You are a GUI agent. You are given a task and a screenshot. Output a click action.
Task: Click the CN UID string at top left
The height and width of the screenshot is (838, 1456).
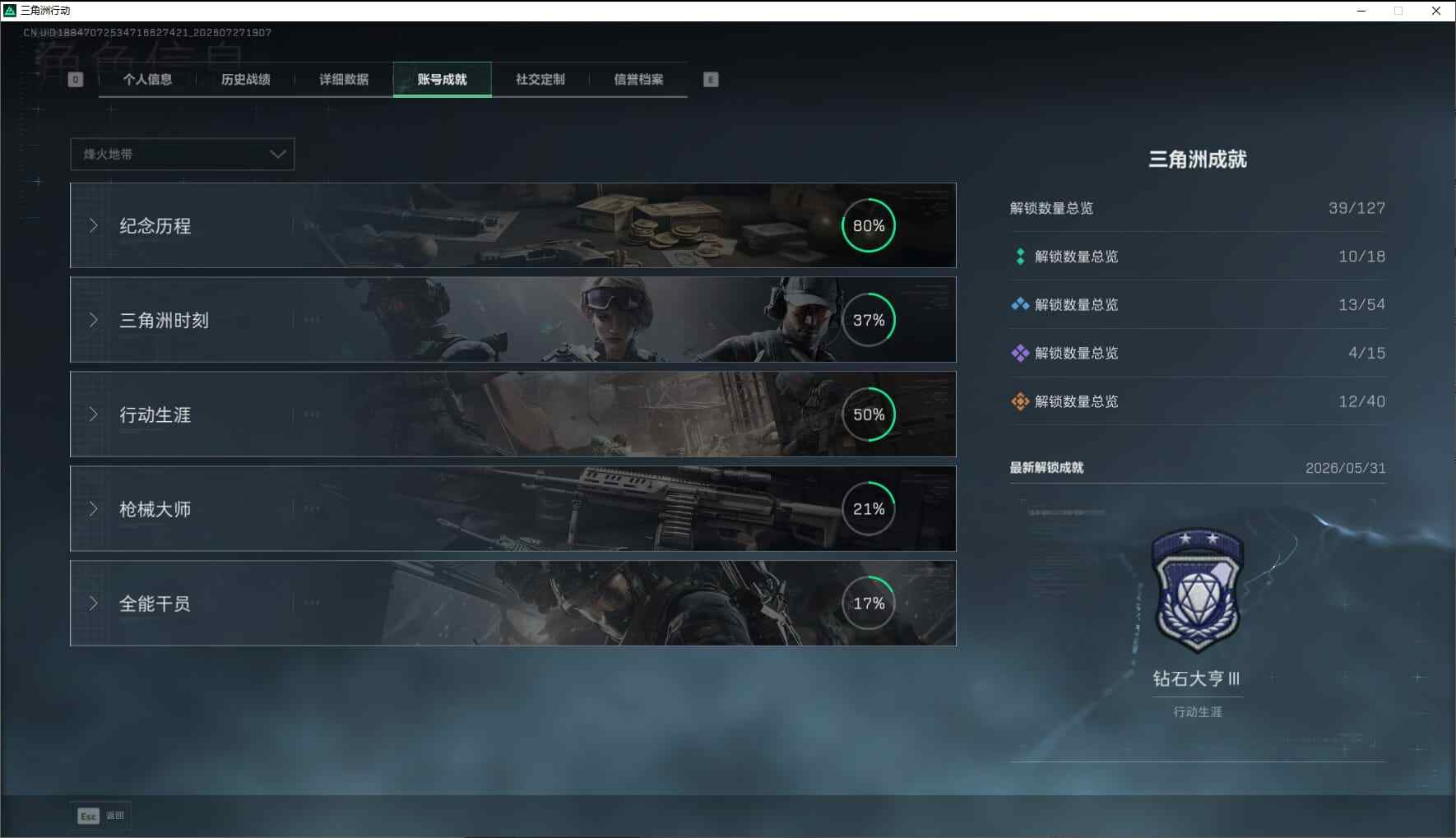pyautogui.click(x=147, y=33)
